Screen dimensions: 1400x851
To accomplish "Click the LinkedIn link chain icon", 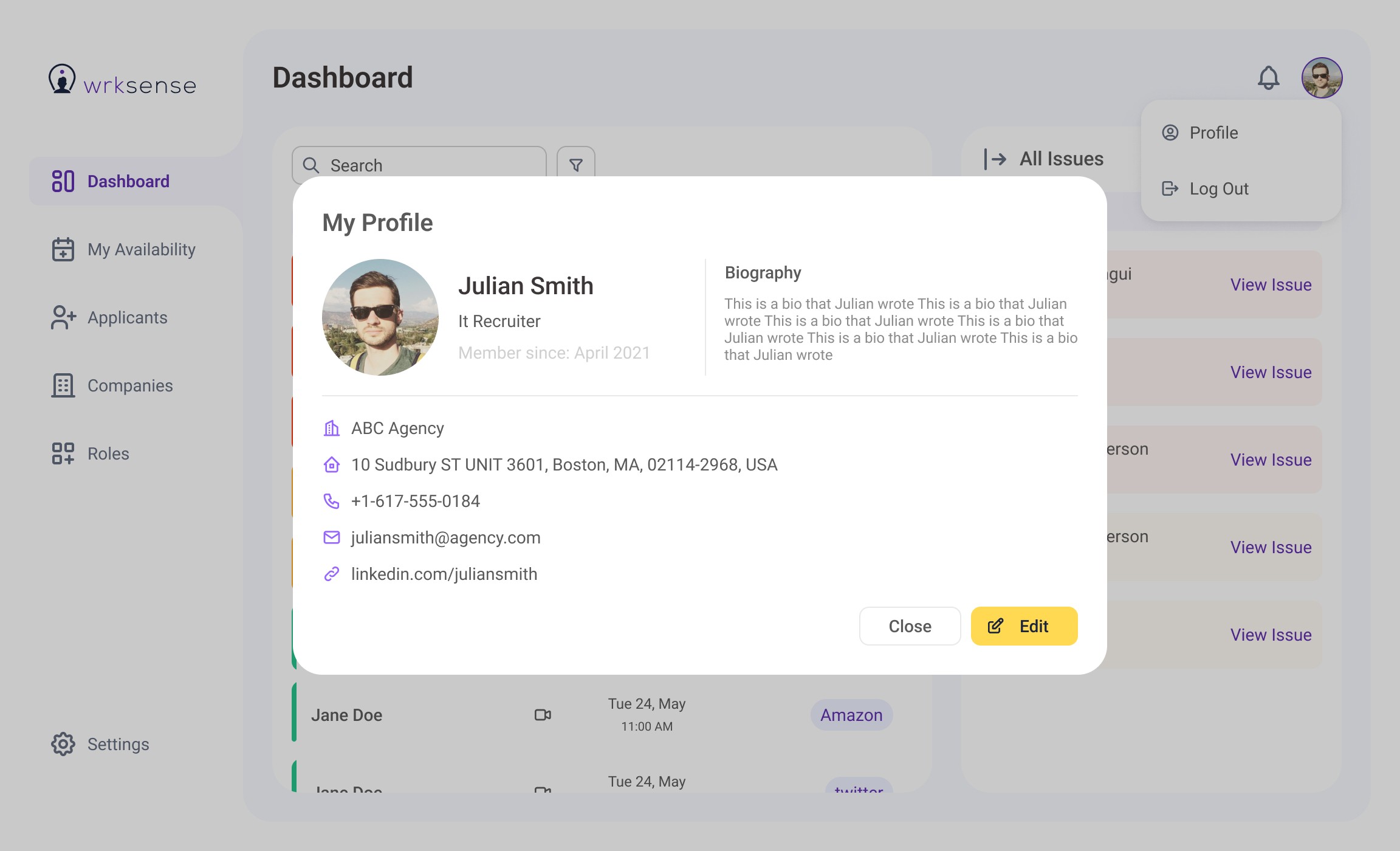I will 331,574.
